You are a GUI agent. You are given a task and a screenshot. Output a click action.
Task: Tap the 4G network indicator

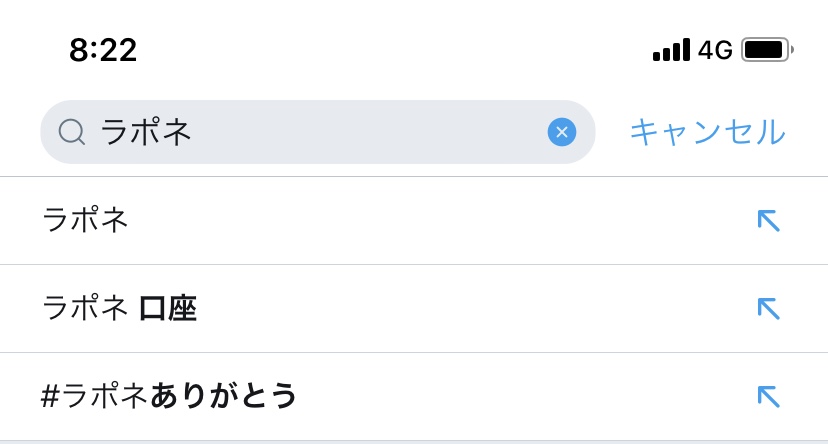tap(715, 50)
